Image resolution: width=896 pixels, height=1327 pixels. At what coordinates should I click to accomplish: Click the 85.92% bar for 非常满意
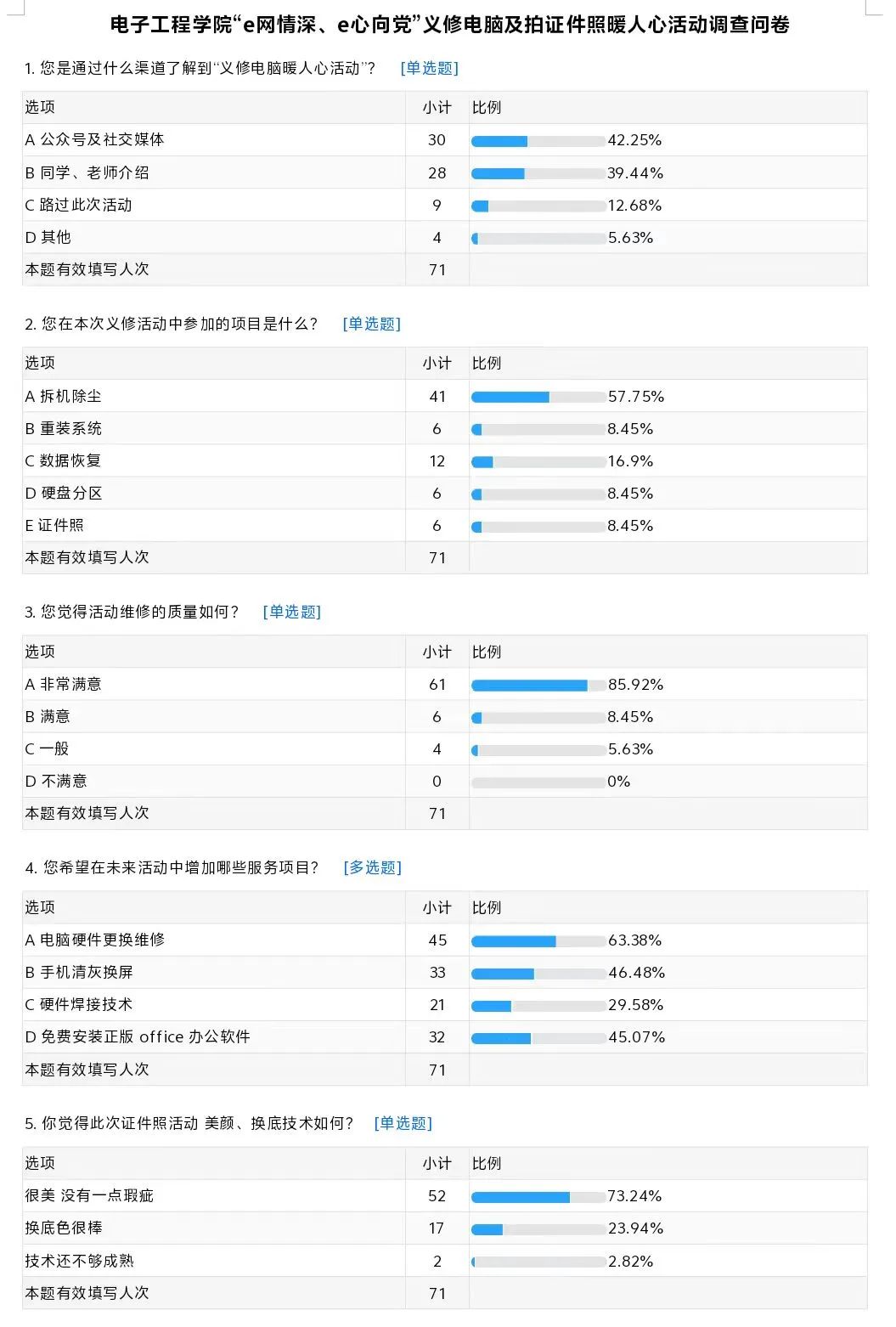tap(538, 685)
